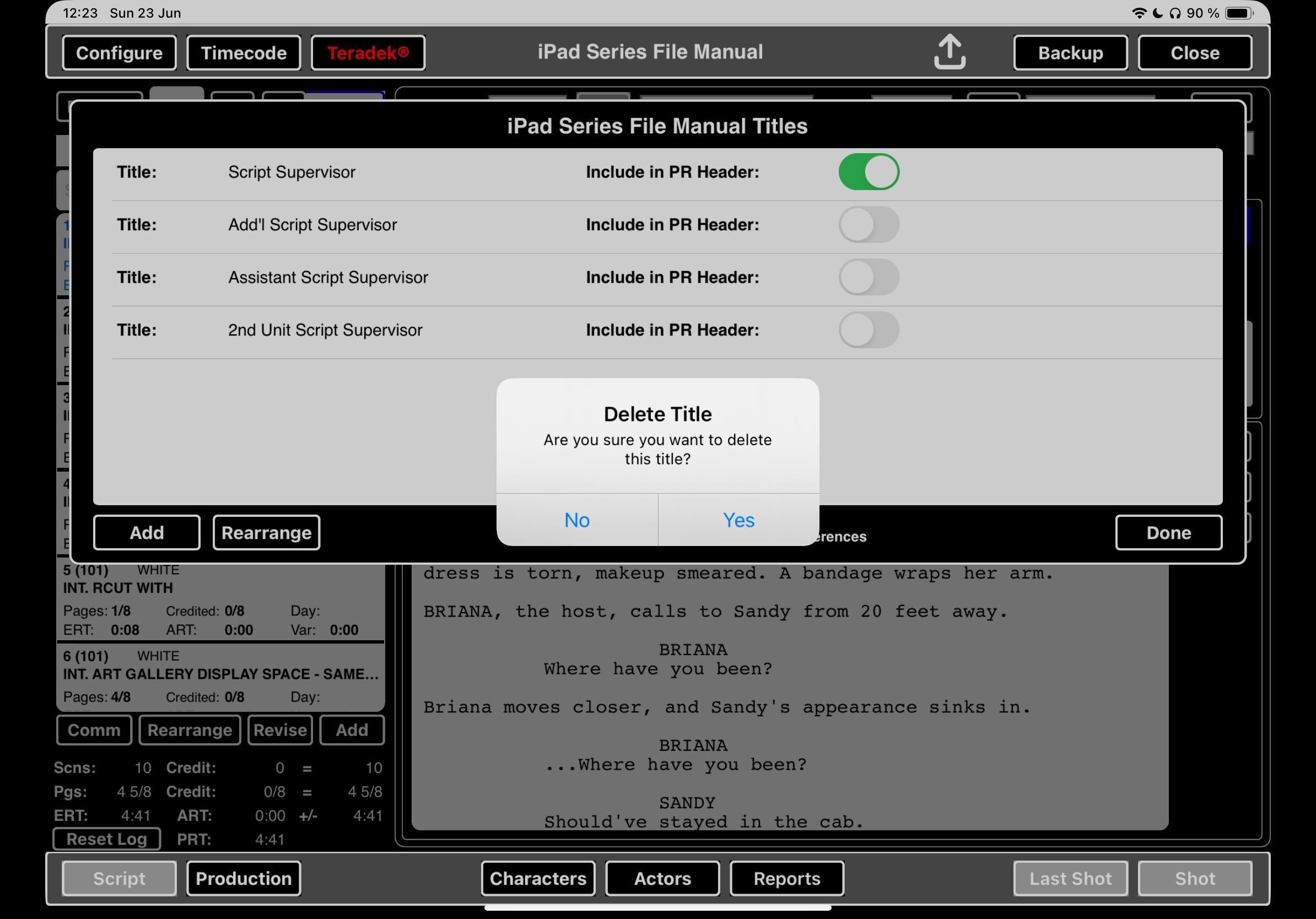The image size is (1316, 919).
Task: Disable PR Header for Script Supervisor
Action: pos(869,172)
